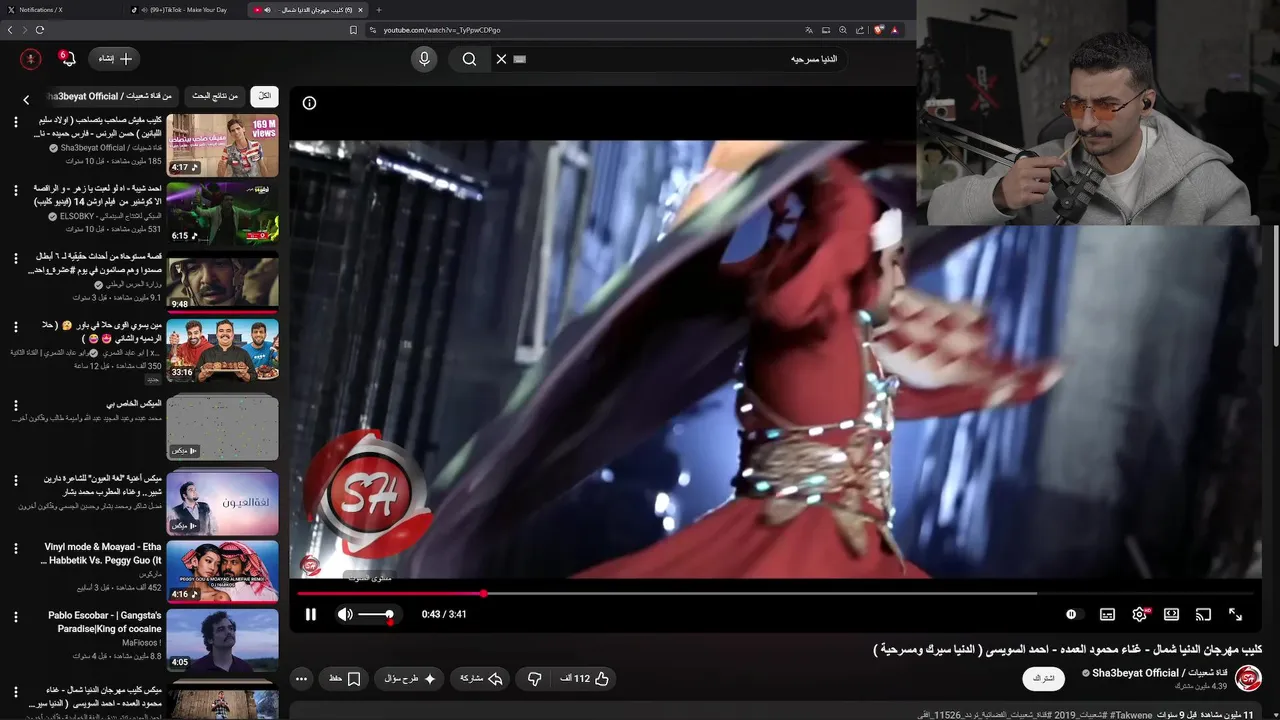1280x720 pixels.
Task: Open more actions three-dot menu below video
Action: coord(301,678)
